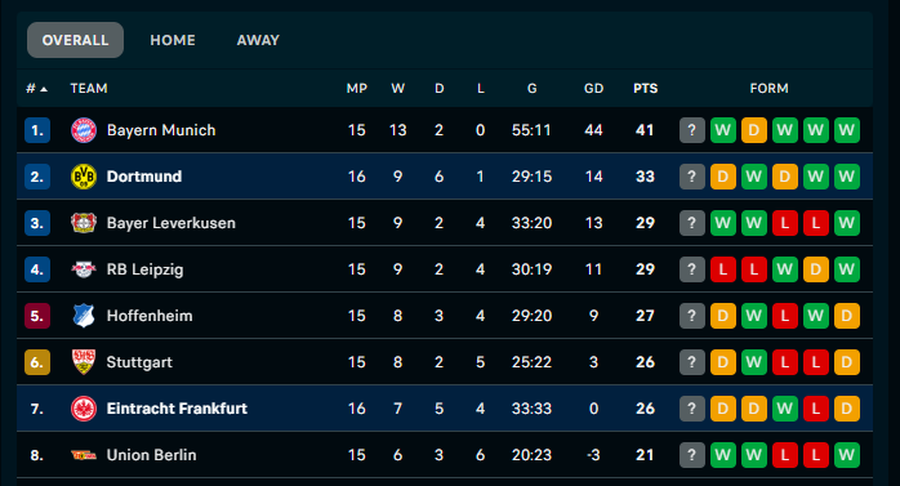Click the Hoffenheim club crest

click(x=83, y=316)
